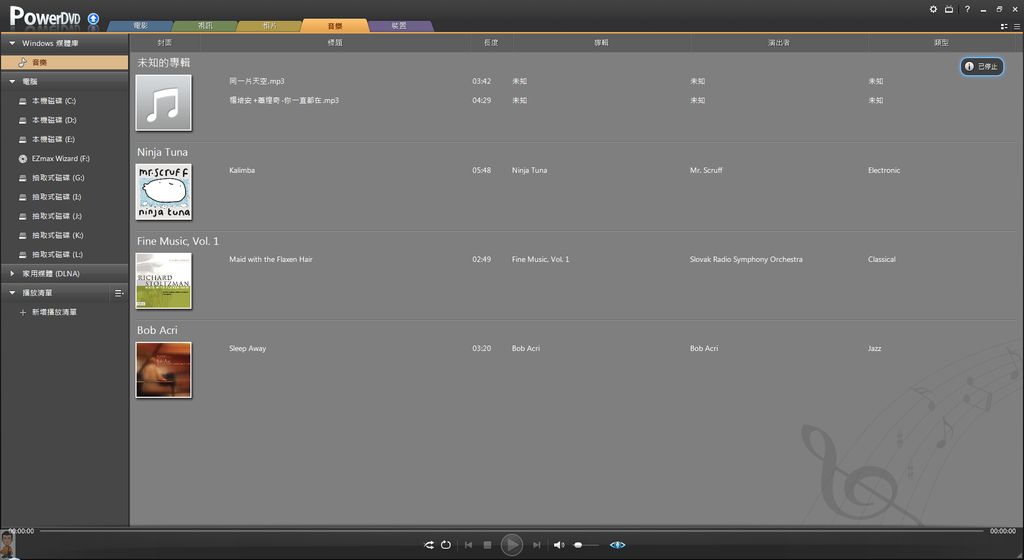
Task: Select the Bob Acri album cover
Action: point(164,370)
